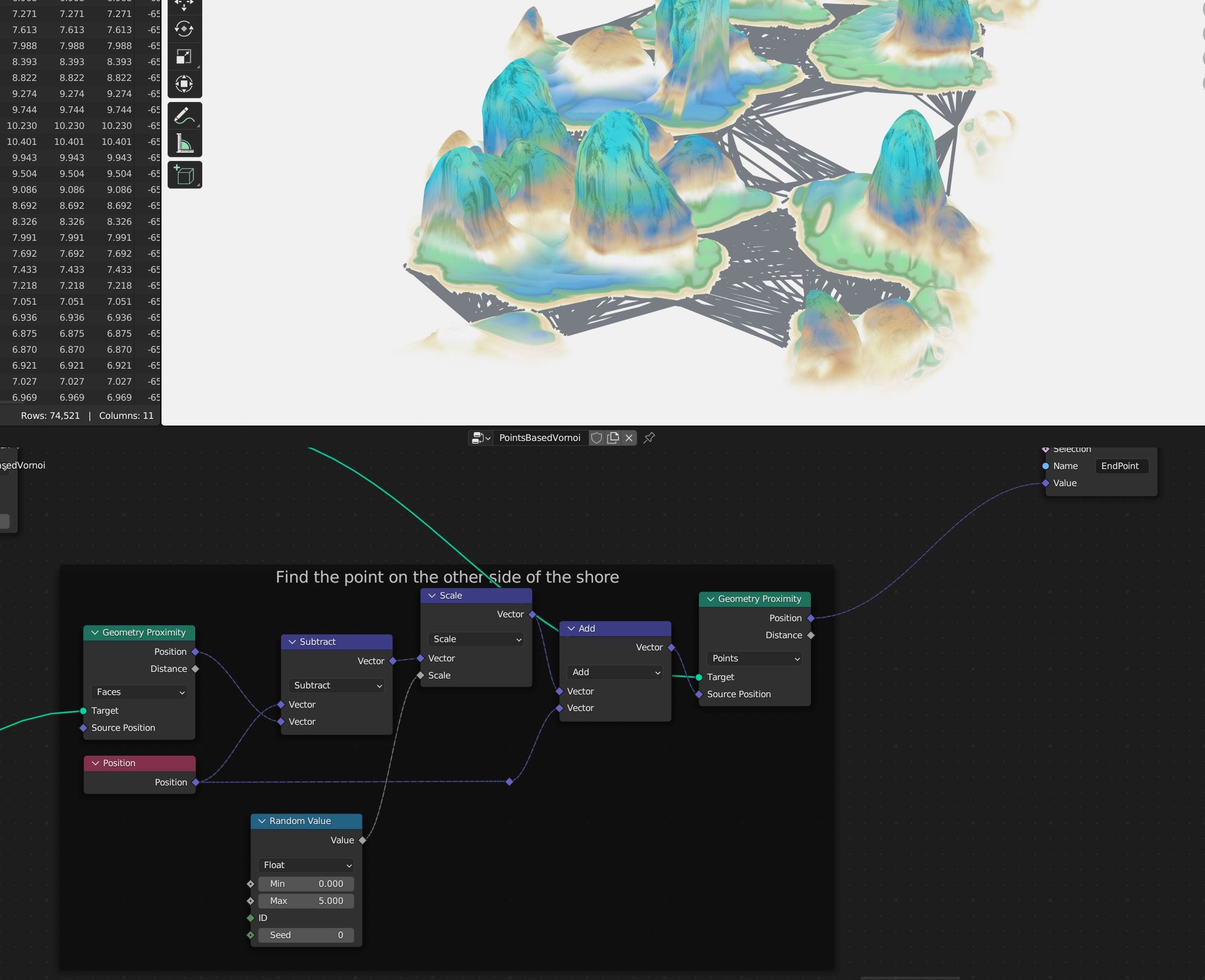Select the Rotate tool in viewport toolbar
Viewport: 1205px width, 980px height.
click(184, 29)
